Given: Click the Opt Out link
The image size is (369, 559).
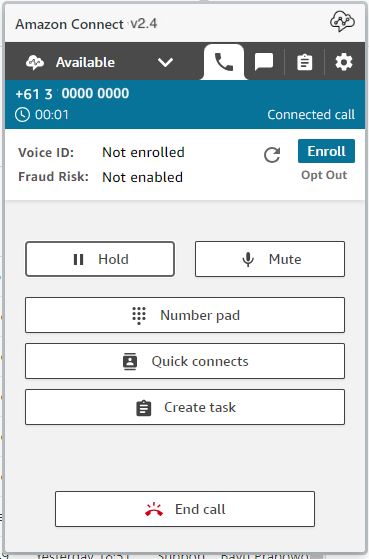Looking at the screenshot, I should (324, 175).
